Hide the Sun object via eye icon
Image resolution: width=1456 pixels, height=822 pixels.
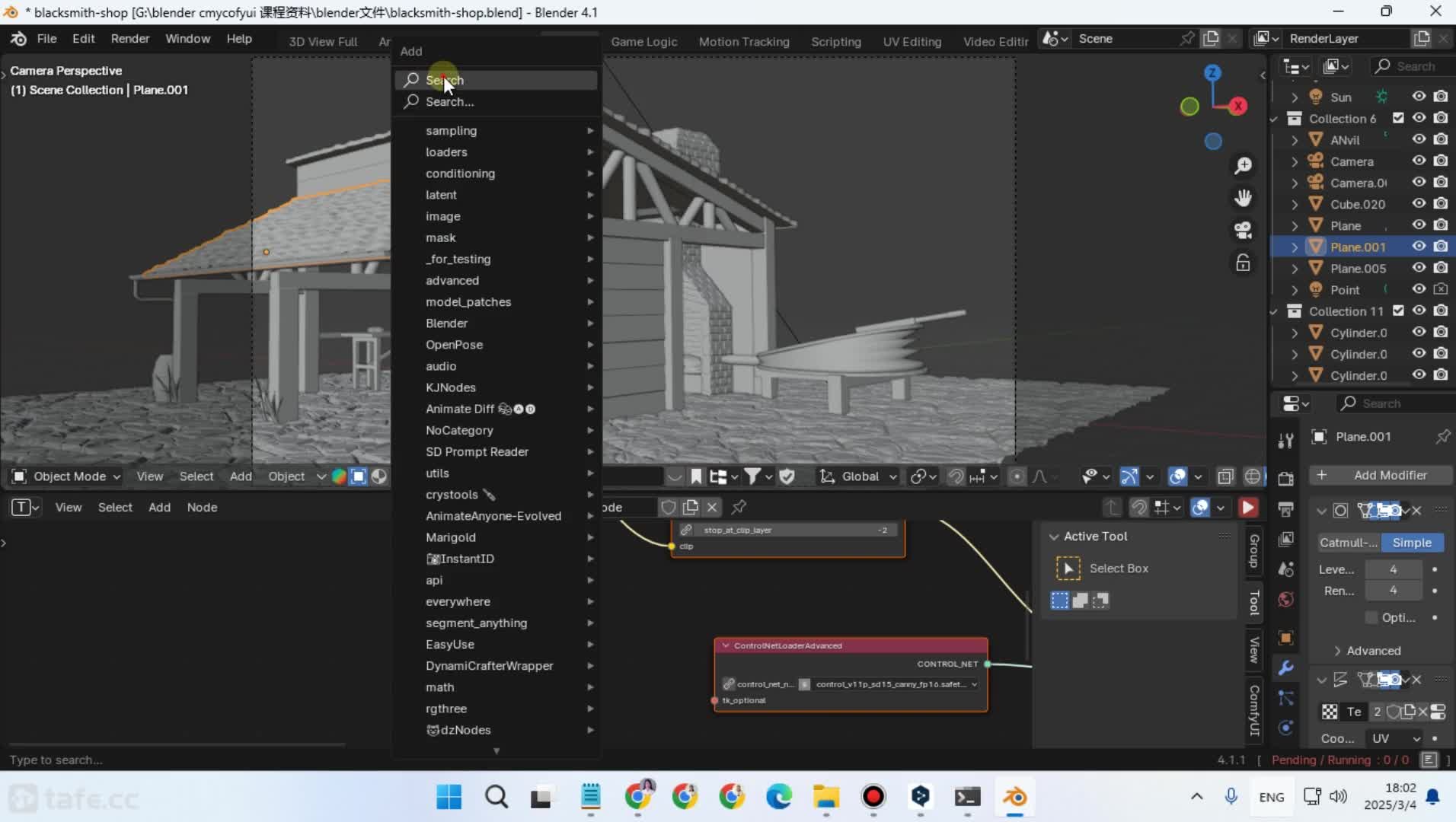point(1419,97)
